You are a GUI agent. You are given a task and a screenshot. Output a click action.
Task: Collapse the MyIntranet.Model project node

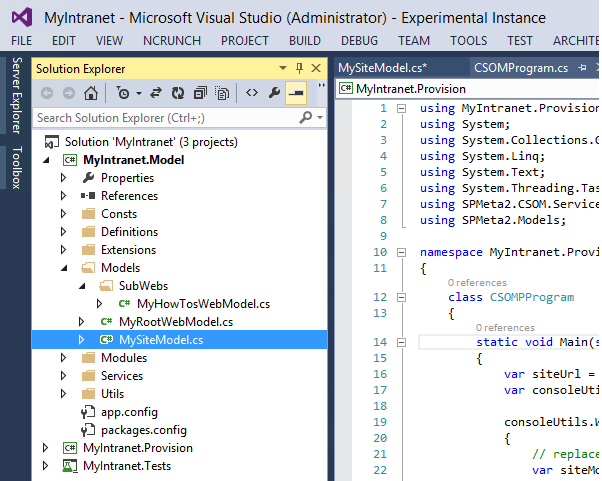pos(46,160)
